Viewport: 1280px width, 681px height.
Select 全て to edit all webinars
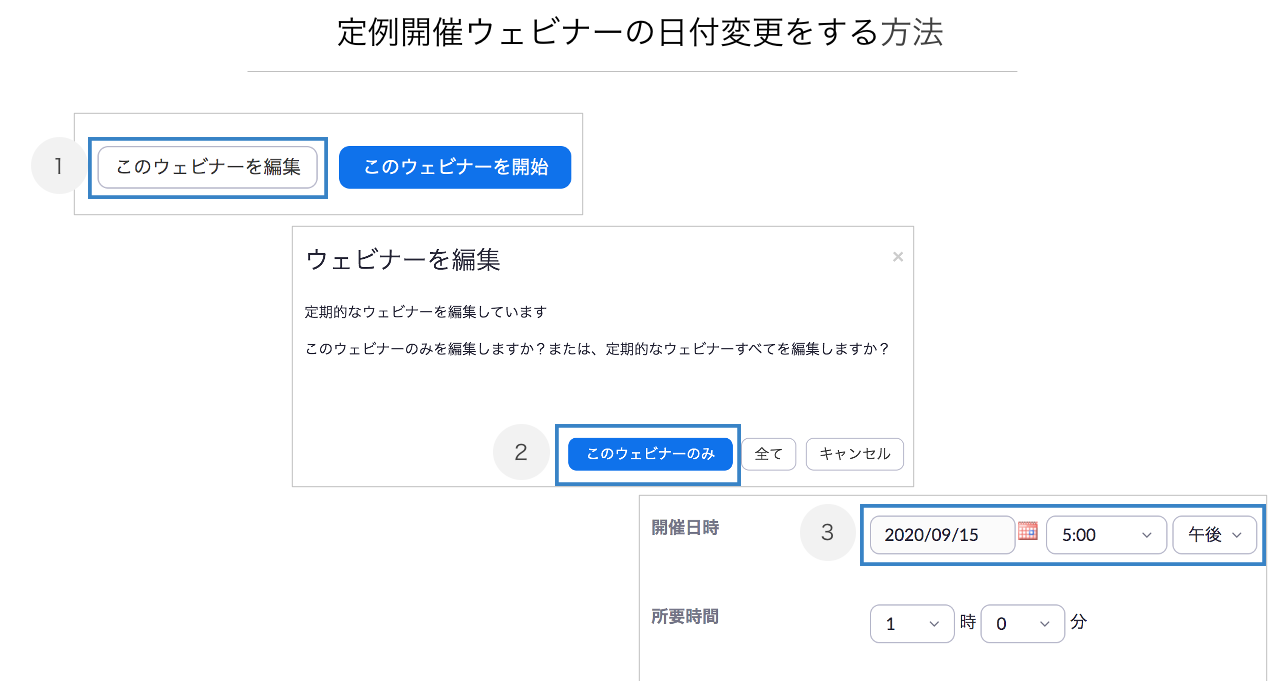(769, 453)
